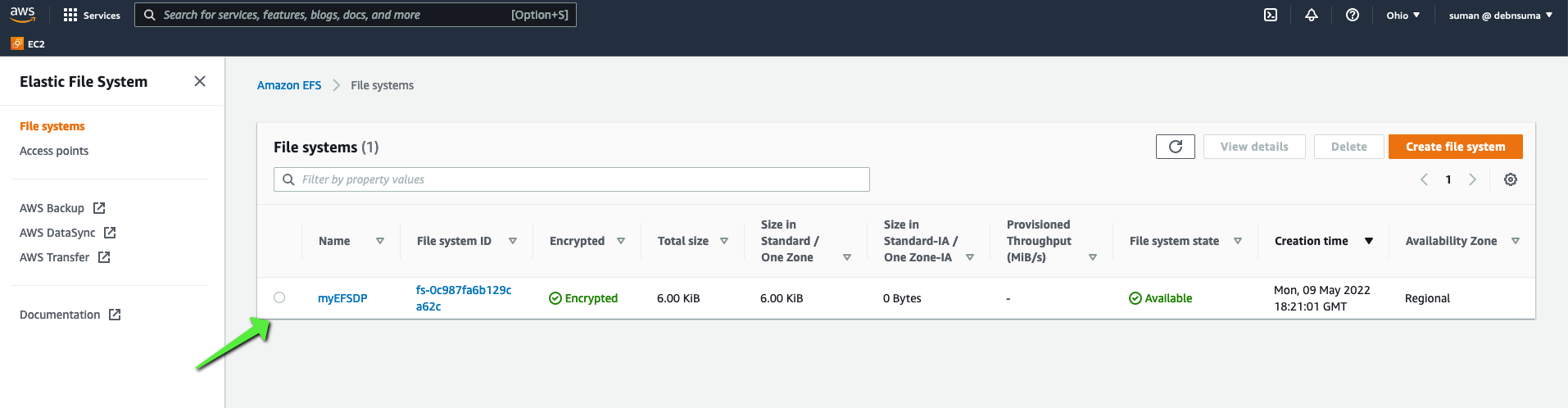Go to Access points in sidebar

pos(54,151)
